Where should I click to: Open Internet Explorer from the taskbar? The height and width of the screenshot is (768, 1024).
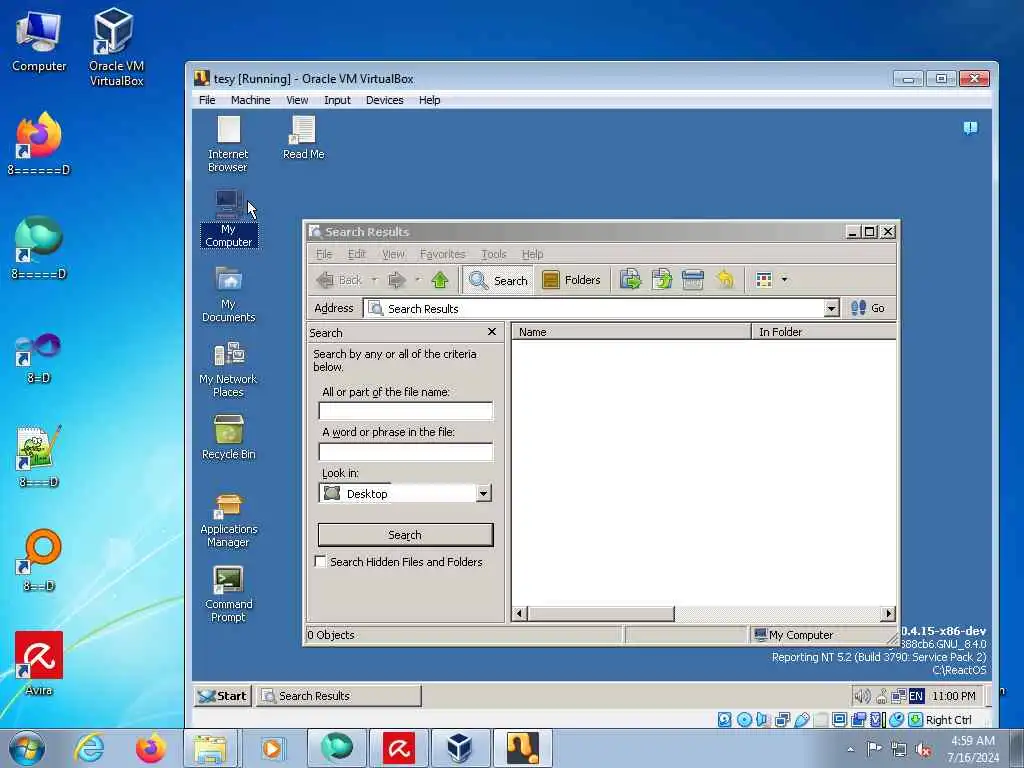click(x=89, y=748)
